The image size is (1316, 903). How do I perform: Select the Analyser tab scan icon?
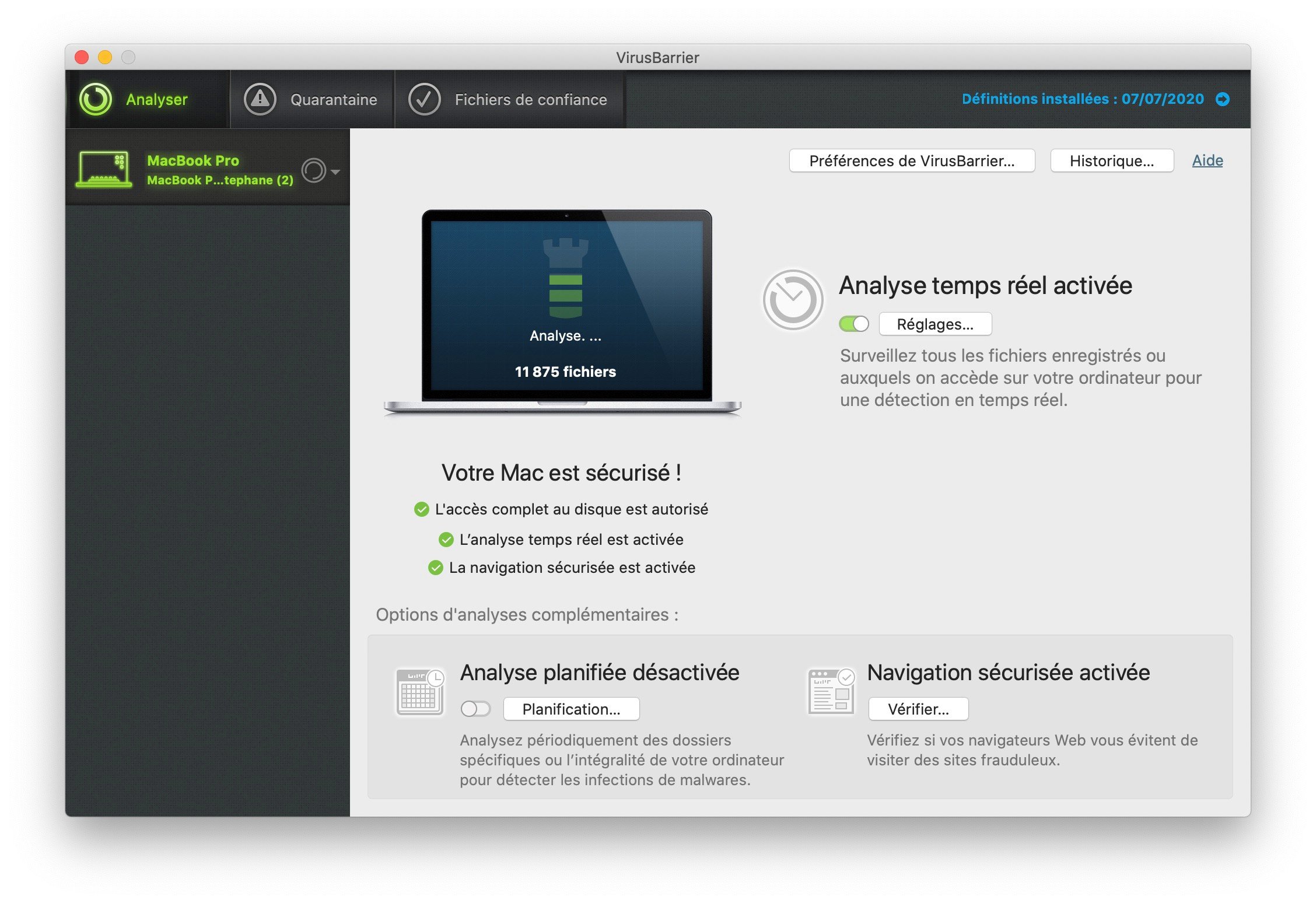(96, 99)
